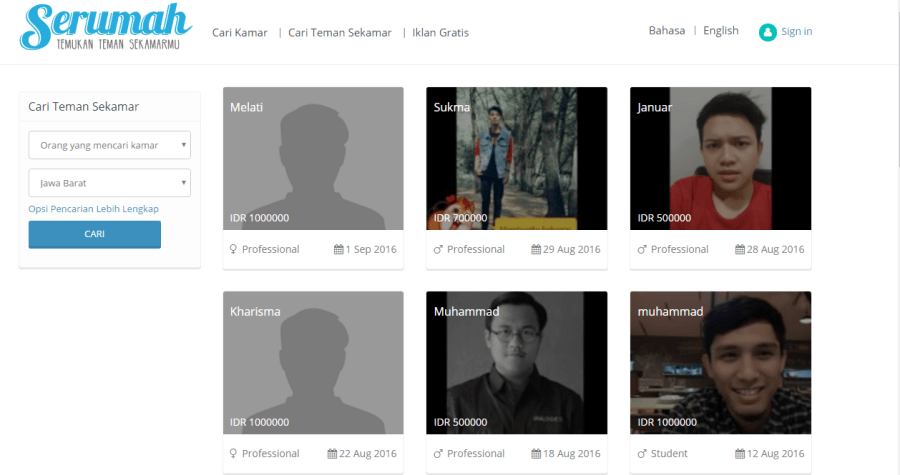Image resolution: width=900 pixels, height=475 pixels.
Task: Click Opsi Pencarian Lebih Lengkap link
Action: point(93,209)
